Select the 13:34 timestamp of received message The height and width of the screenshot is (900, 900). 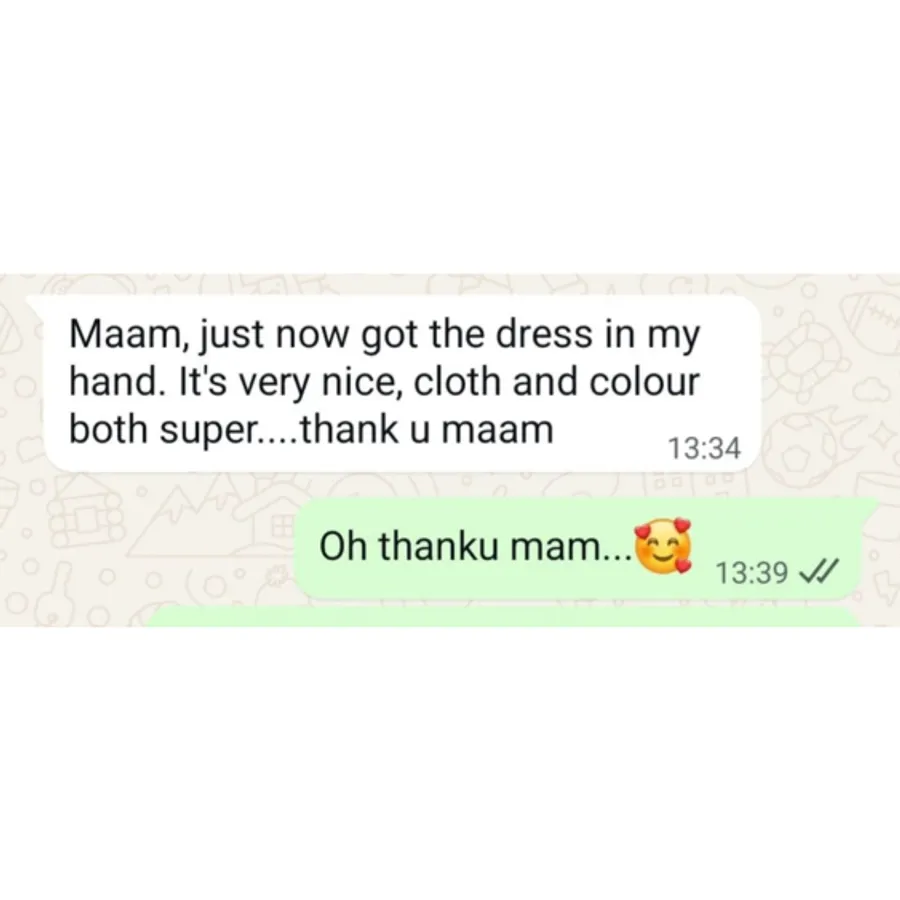[704, 448]
